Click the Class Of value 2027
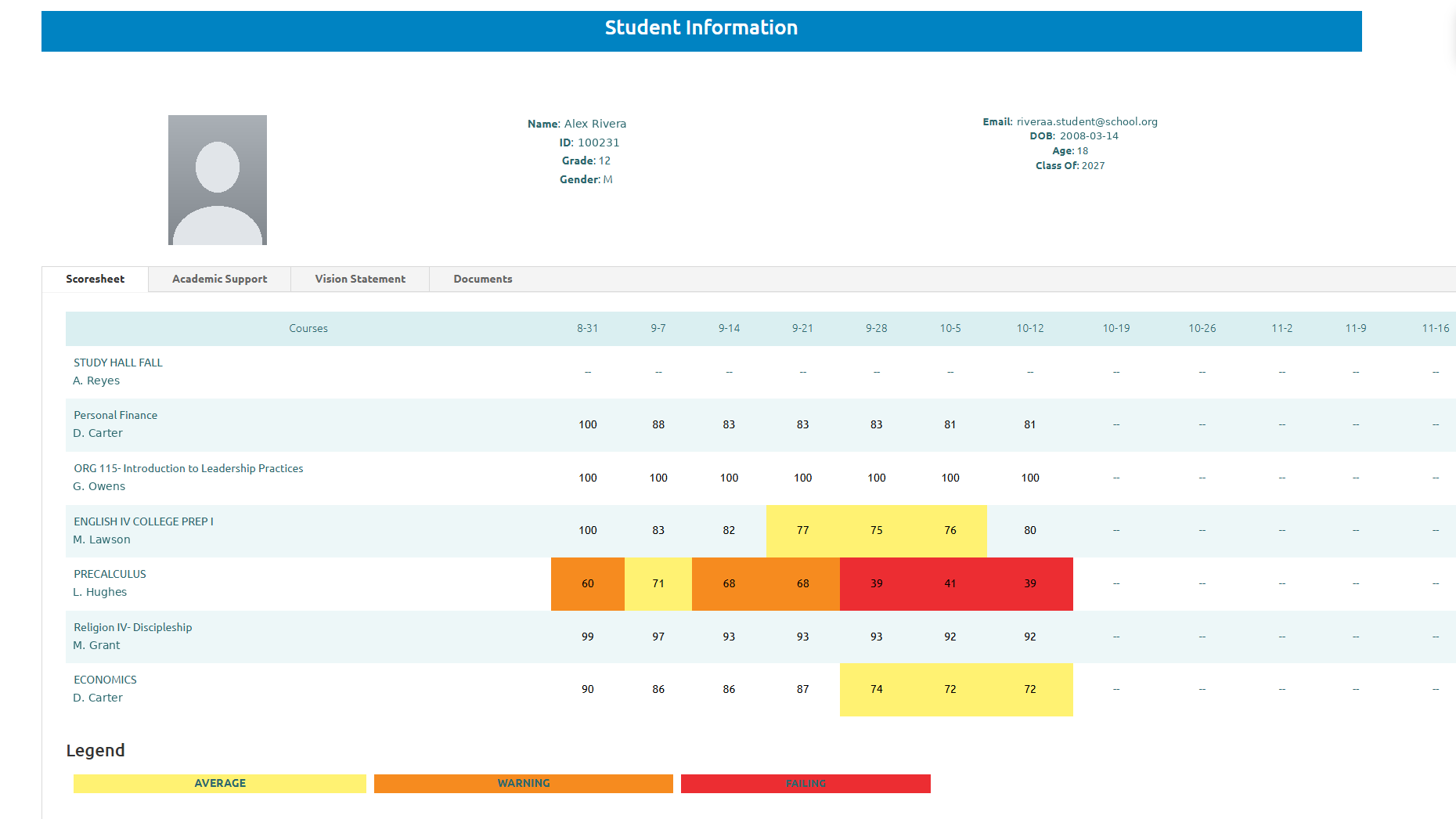 (x=1093, y=166)
